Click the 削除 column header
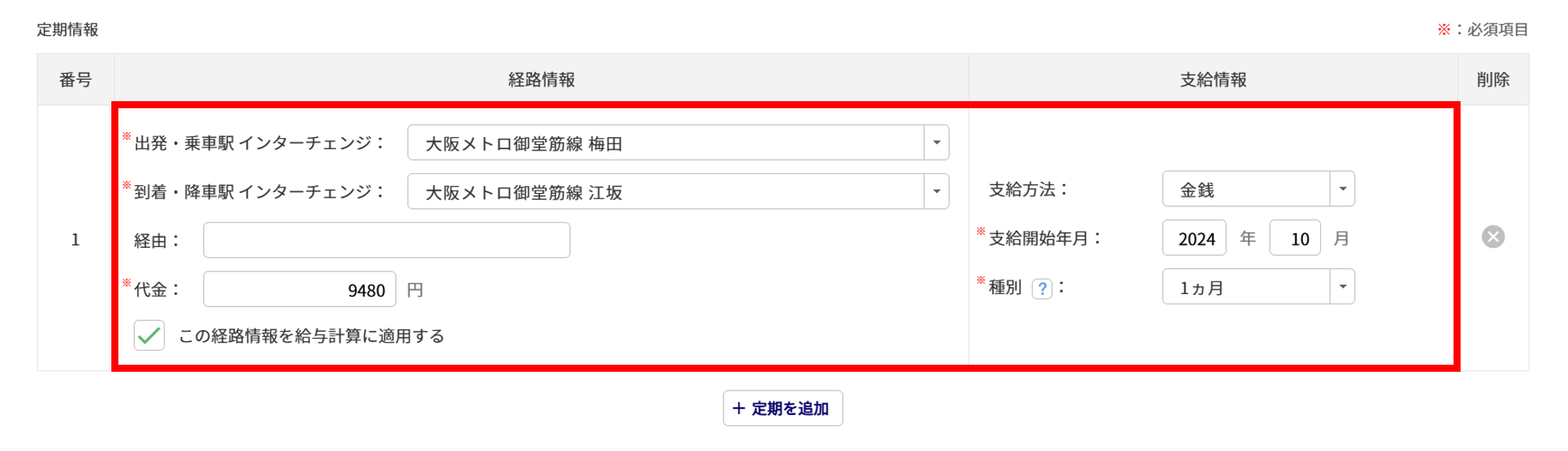Viewport: 1568px width, 451px height. 1493,80
